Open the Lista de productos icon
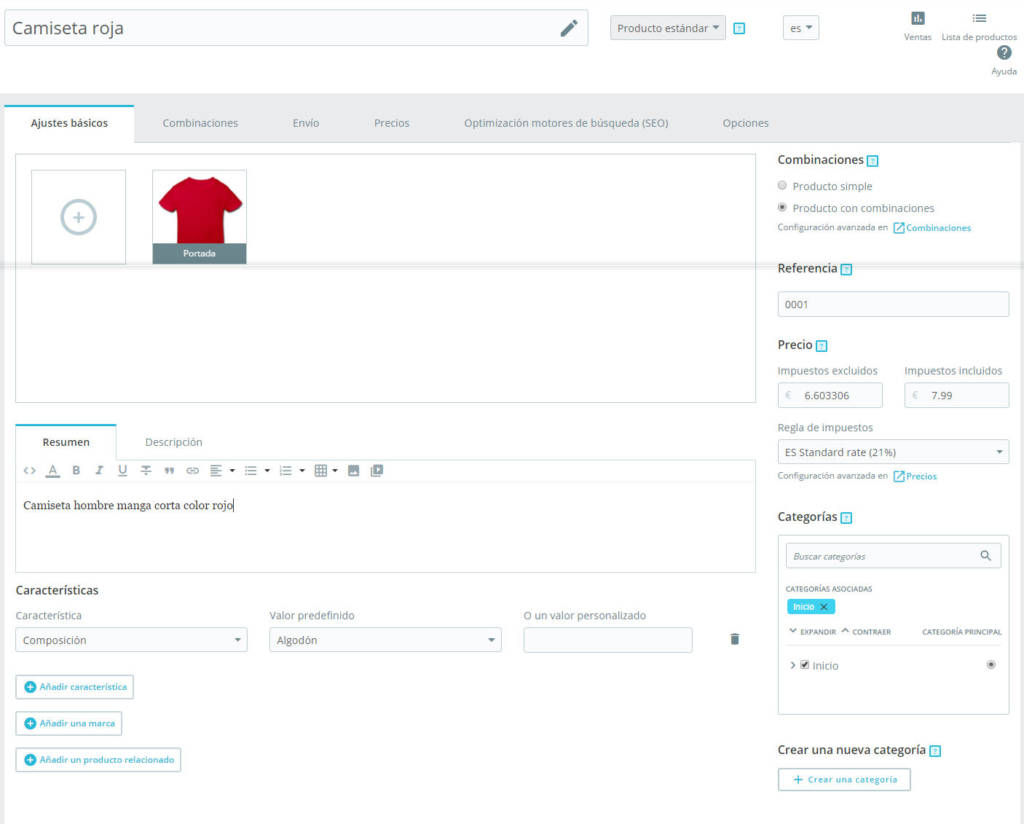Screen dimensions: 1024x824 click(x=979, y=18)
